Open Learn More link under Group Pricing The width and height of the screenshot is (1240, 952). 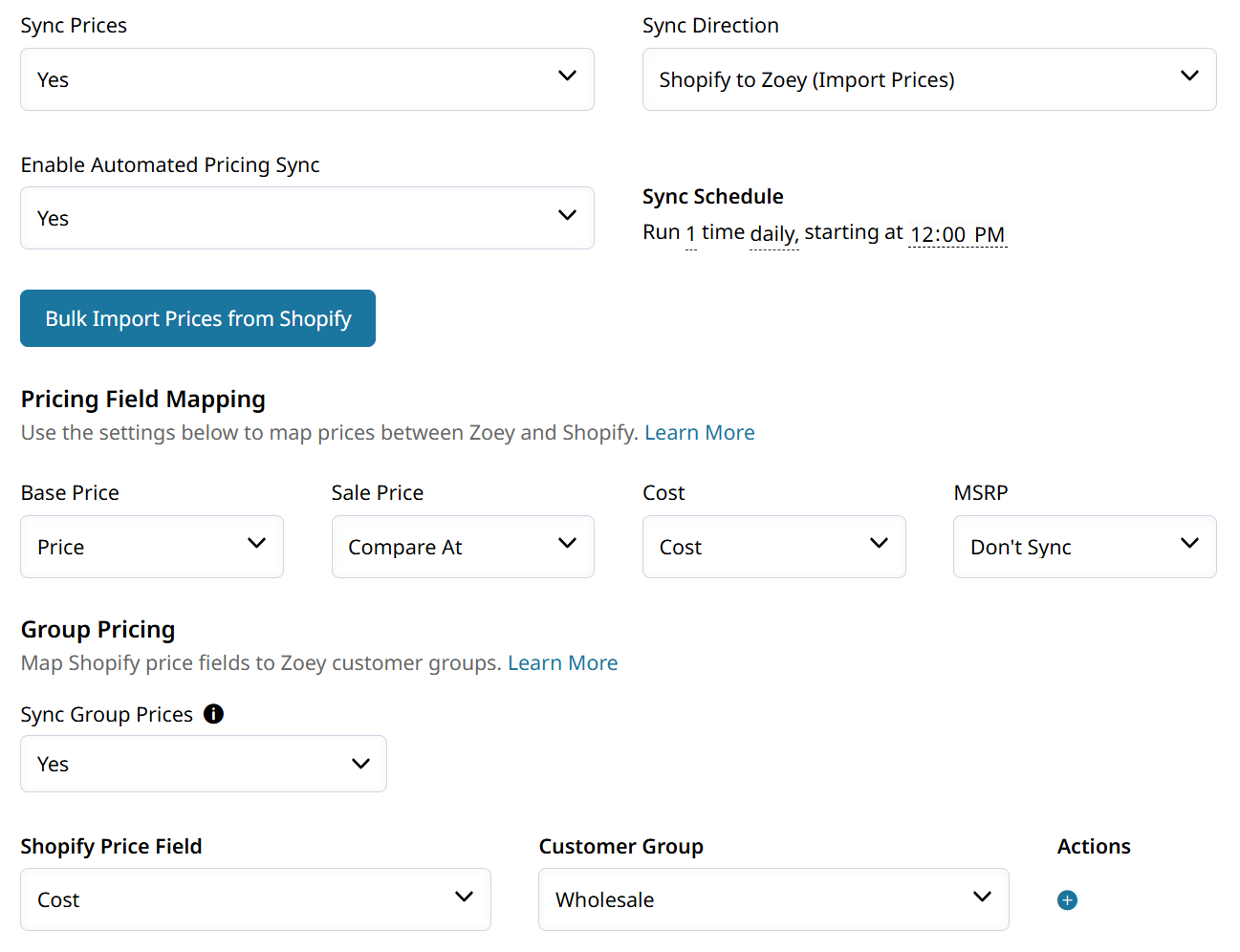(x=562, y=663)
